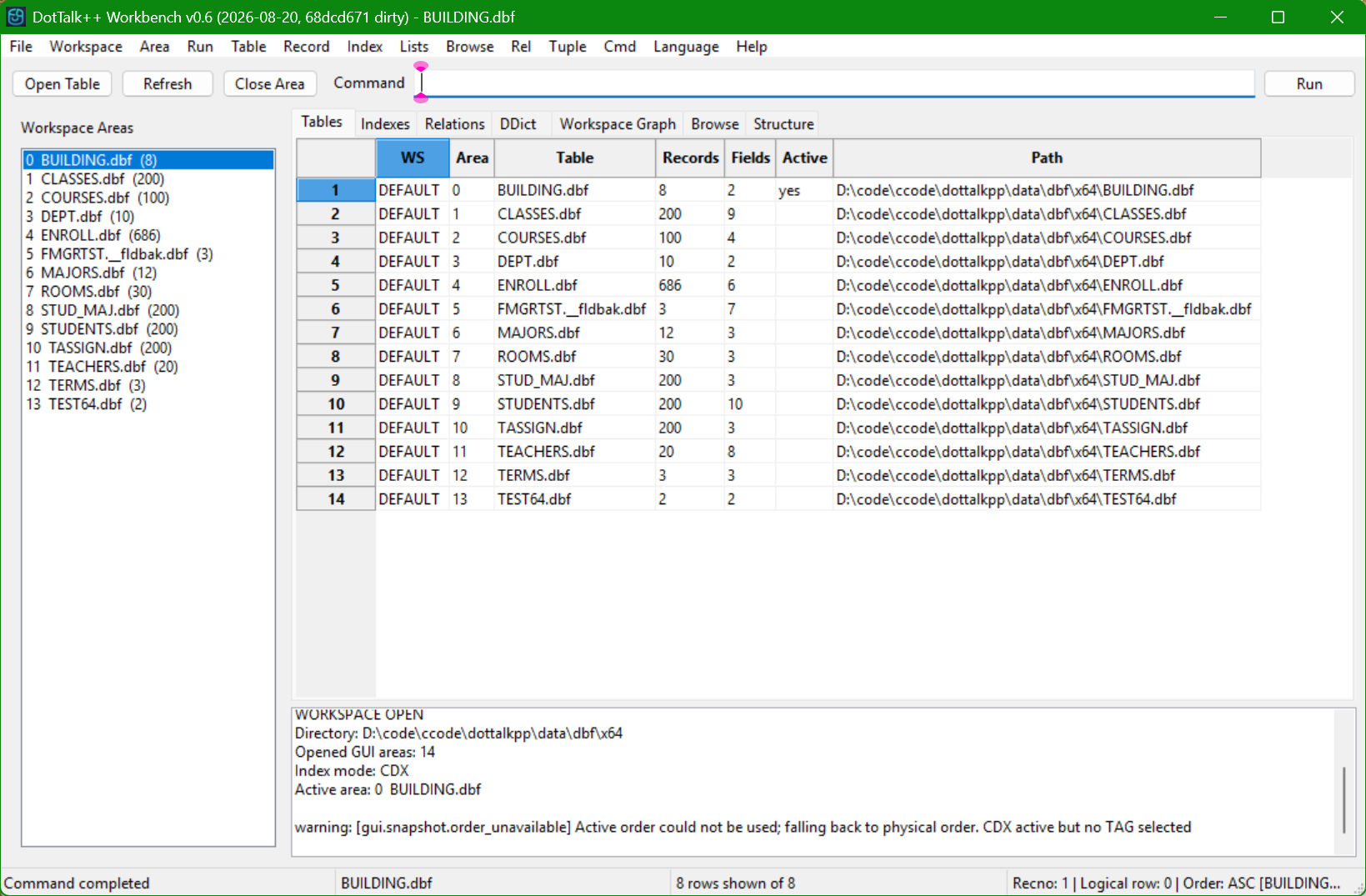1366x896 pixels.
Task: Minimize the DotTalk++ window
Action: tap(1220, 17)
